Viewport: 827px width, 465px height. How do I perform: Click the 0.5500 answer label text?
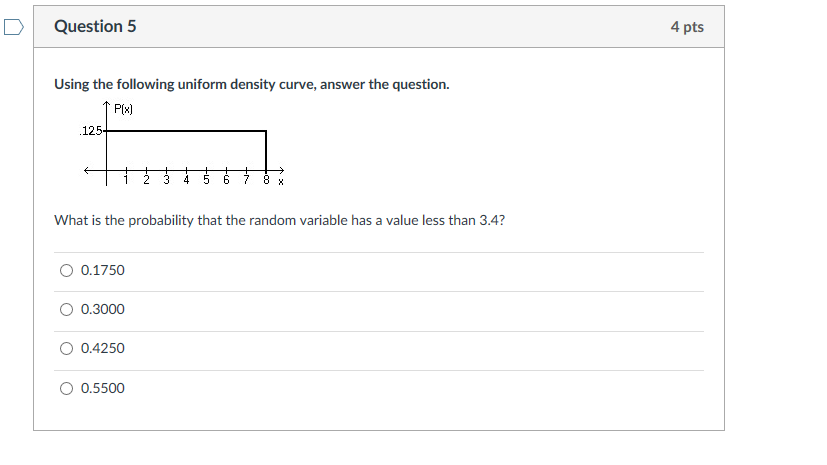pos(103,389)
